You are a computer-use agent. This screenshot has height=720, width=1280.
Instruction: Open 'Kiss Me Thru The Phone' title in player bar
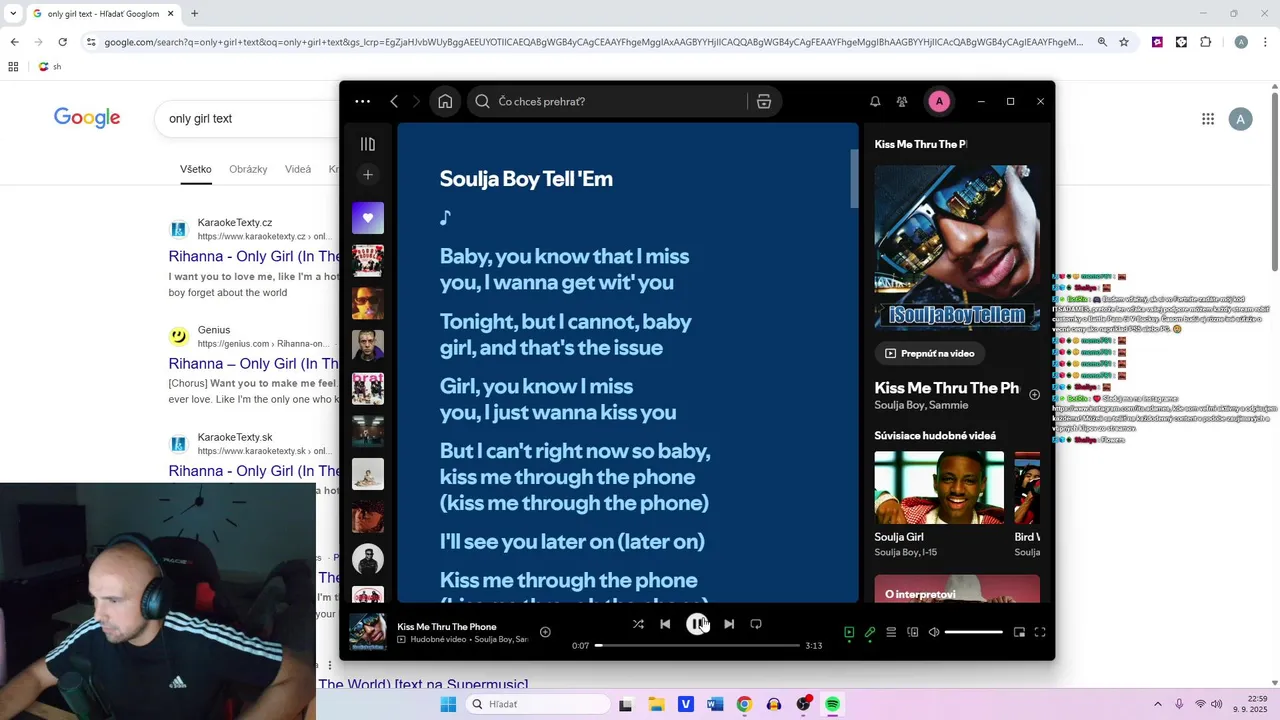[x=447, y=627]
